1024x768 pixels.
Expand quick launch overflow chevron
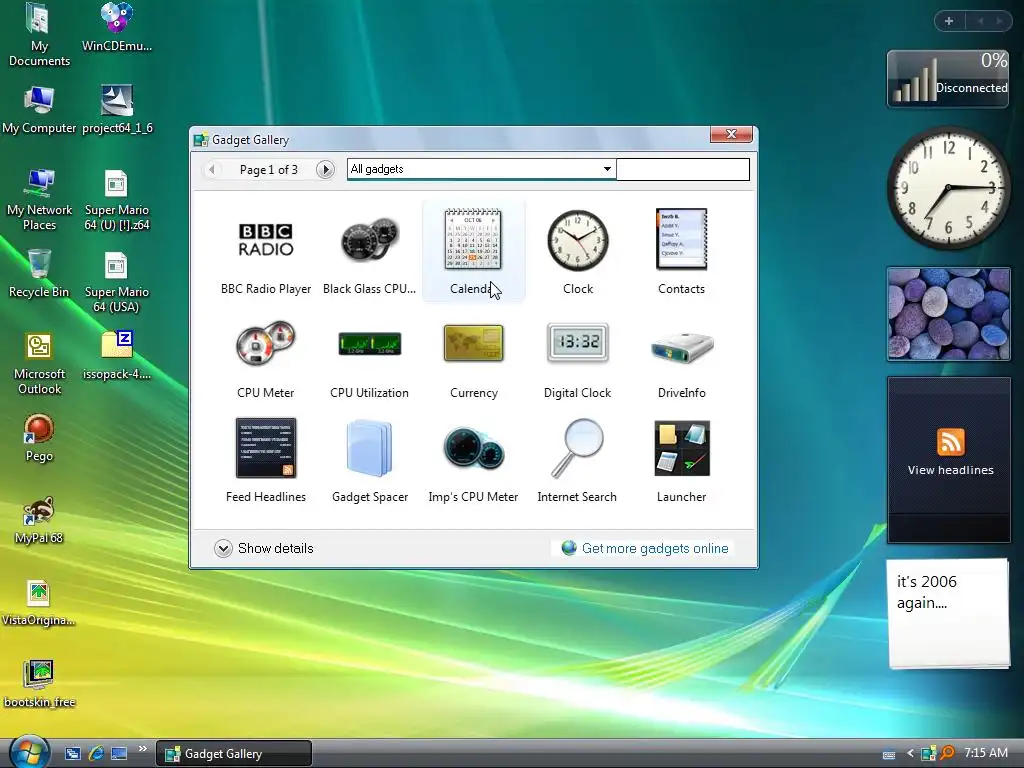coord(142,748)
